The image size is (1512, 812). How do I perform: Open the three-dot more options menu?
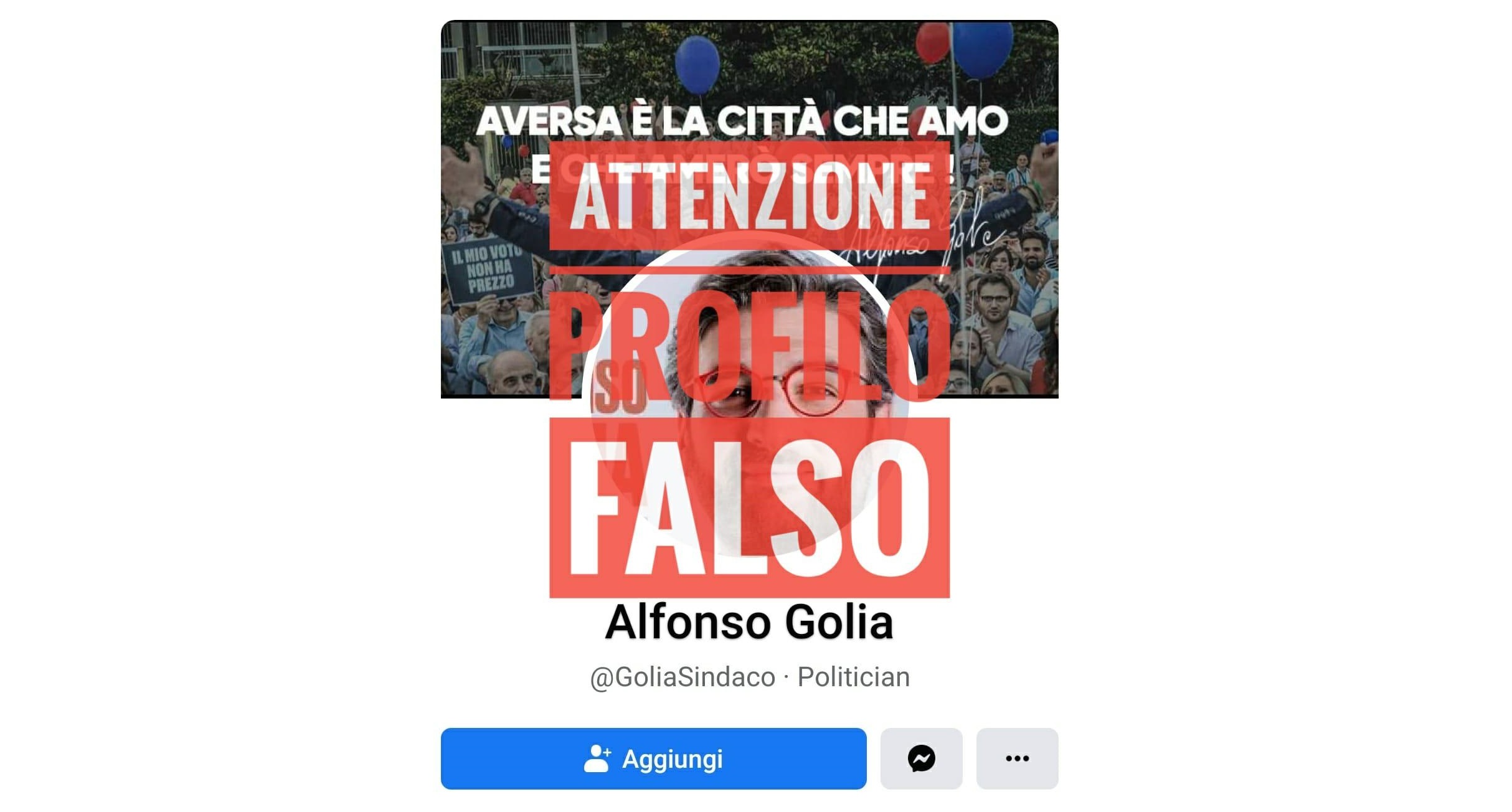pyautogui.click(x=1017, y=758)
